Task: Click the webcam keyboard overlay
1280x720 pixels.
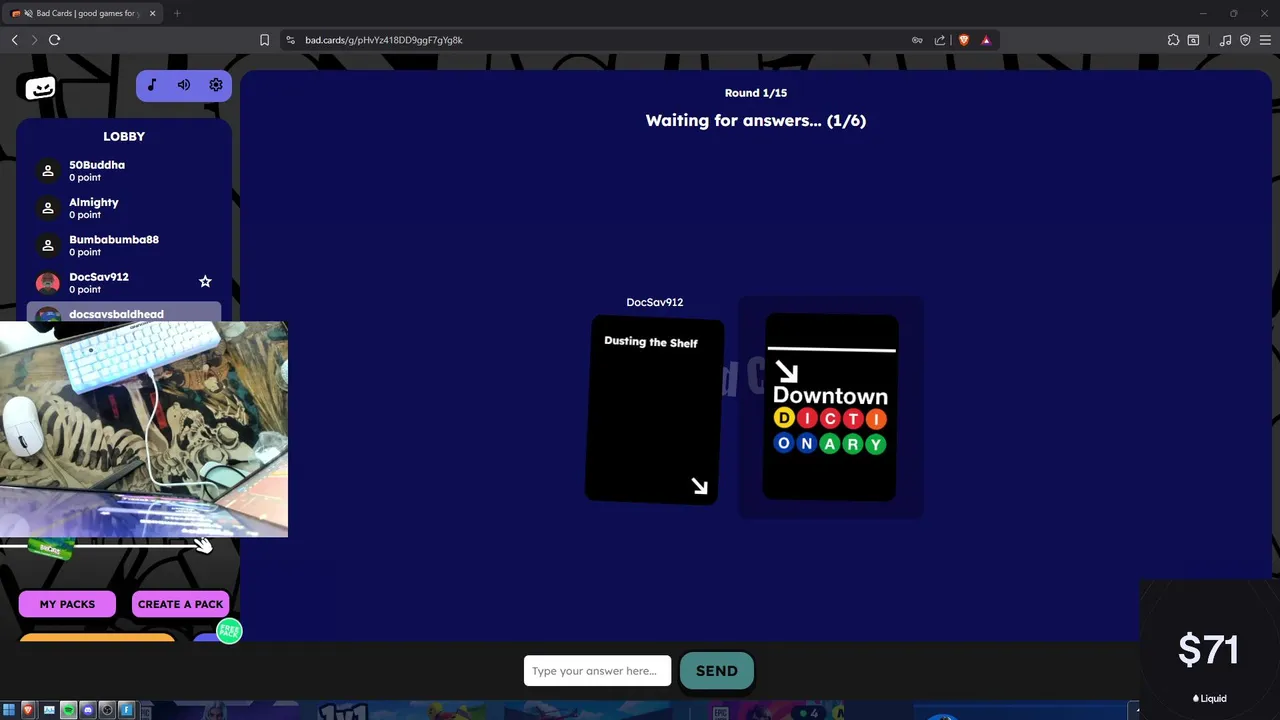Action: tap(144, 429)
